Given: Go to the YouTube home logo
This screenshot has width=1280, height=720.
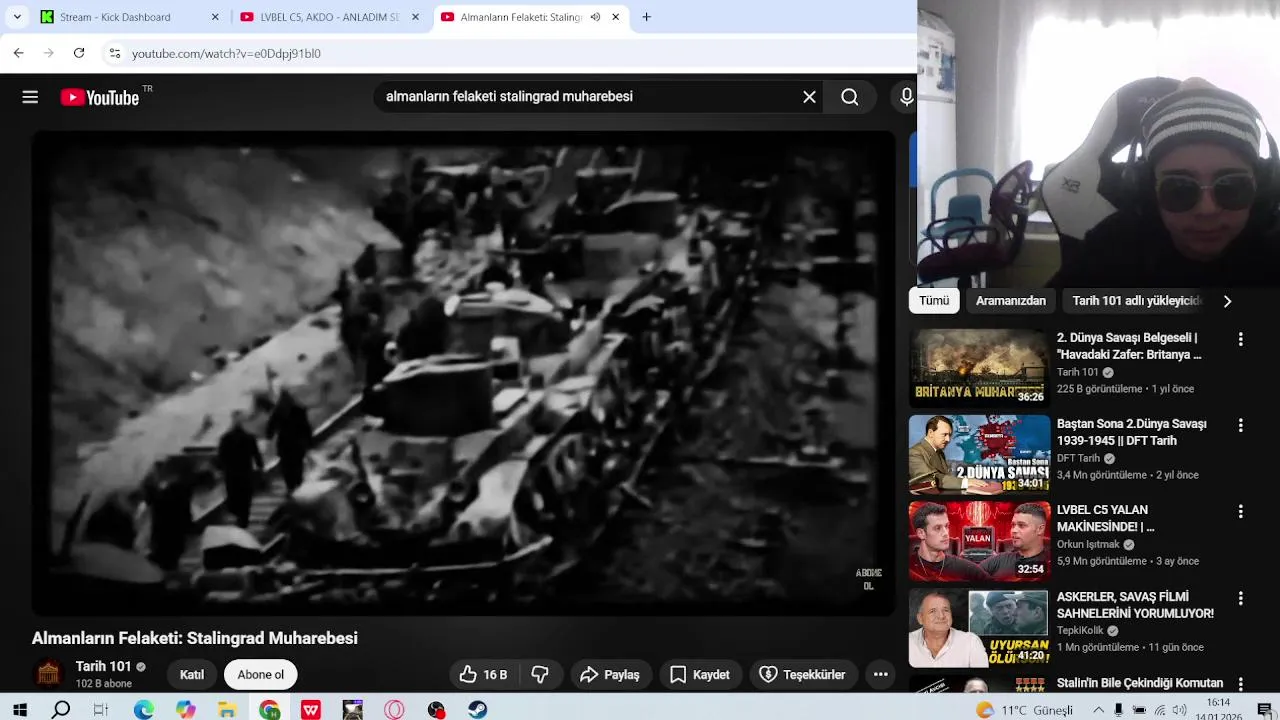Looking at the screenshot, I should [100, 97].
